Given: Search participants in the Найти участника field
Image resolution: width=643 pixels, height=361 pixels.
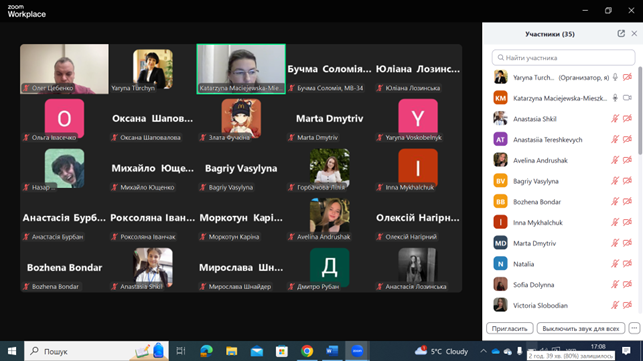Looking at the screenshot, I should [x=563, y=57].
